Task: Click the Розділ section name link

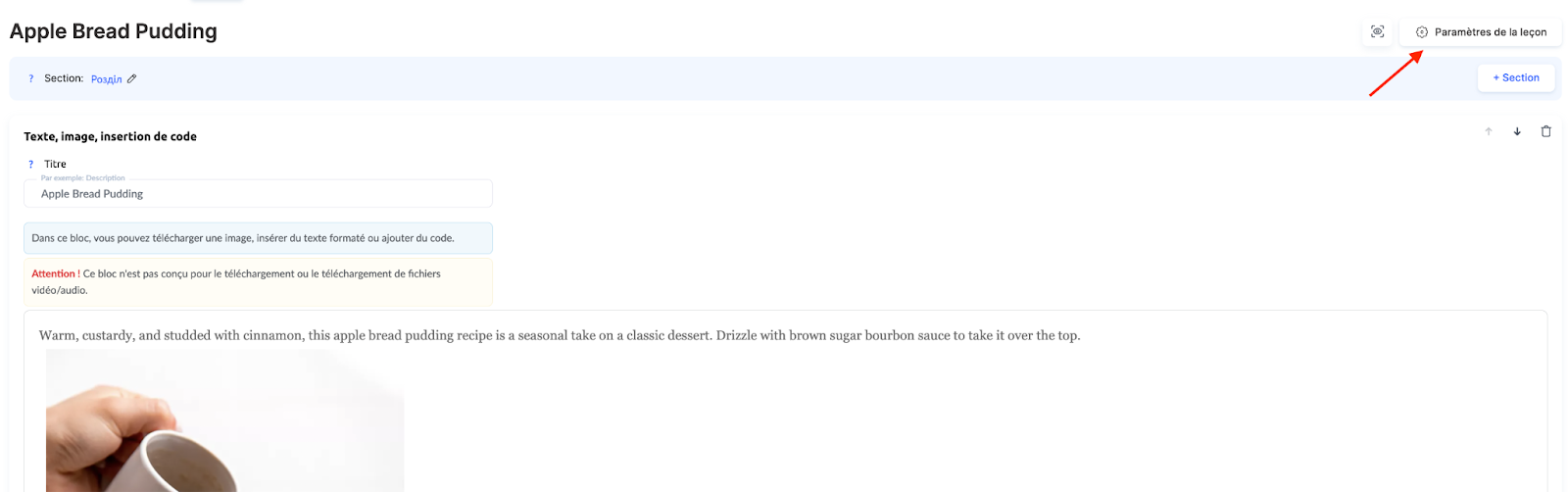Action: click(106, 79)
